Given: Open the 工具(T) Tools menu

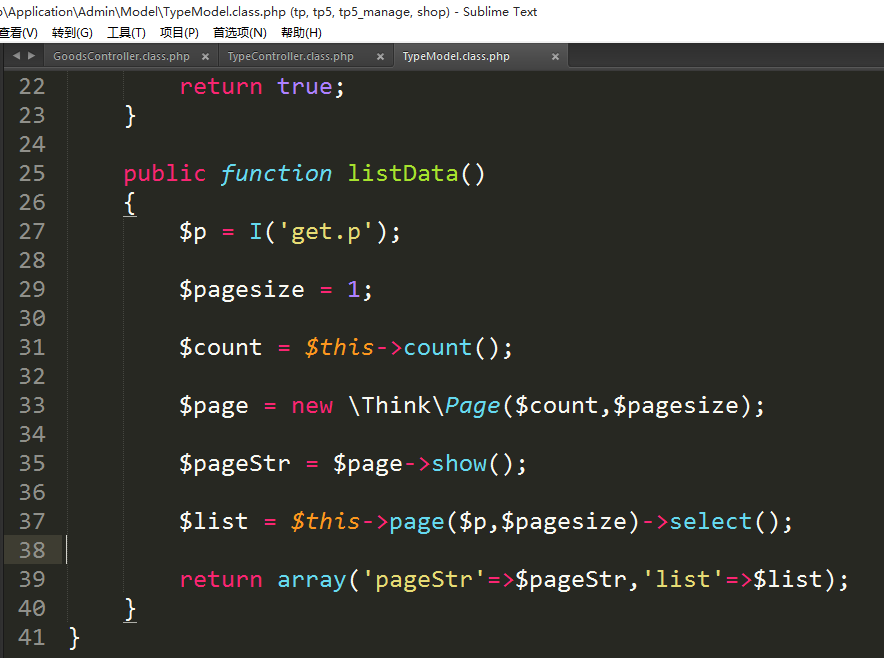Looking at the screenshot, I should pos(126,32).
